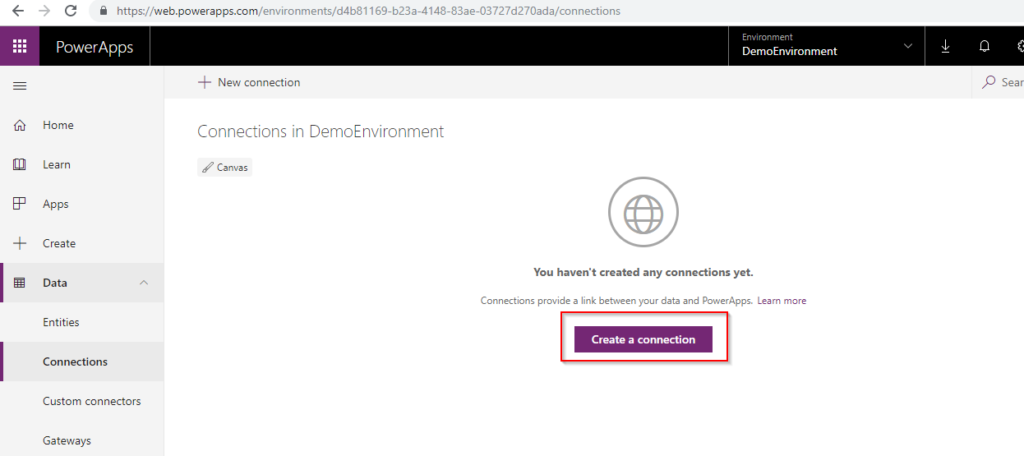Click the padlock site security icon
This screenshot has height=456, width=1024.
tap(102, 11)
